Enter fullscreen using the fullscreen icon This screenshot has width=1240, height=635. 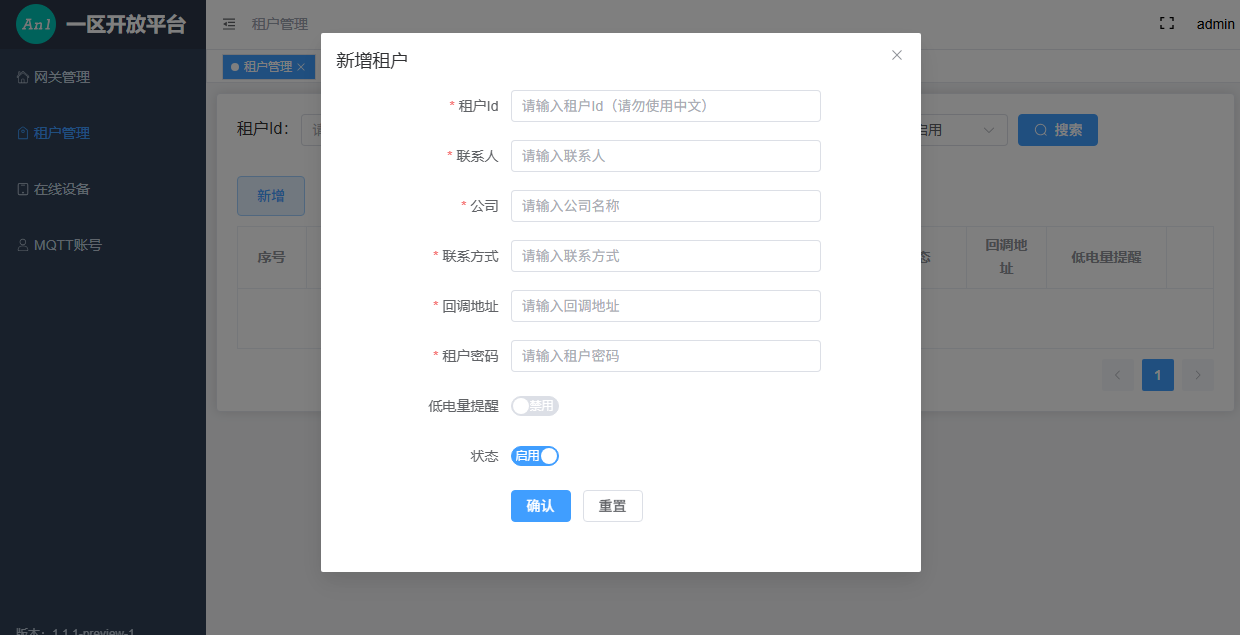(1166, 24)
